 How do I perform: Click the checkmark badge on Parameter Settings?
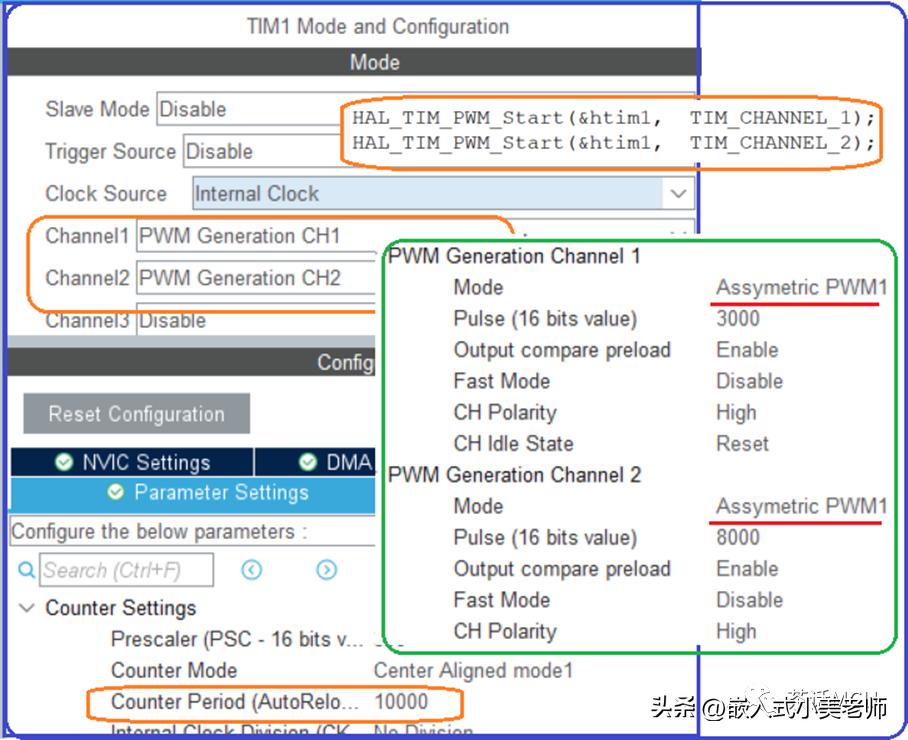116,492
